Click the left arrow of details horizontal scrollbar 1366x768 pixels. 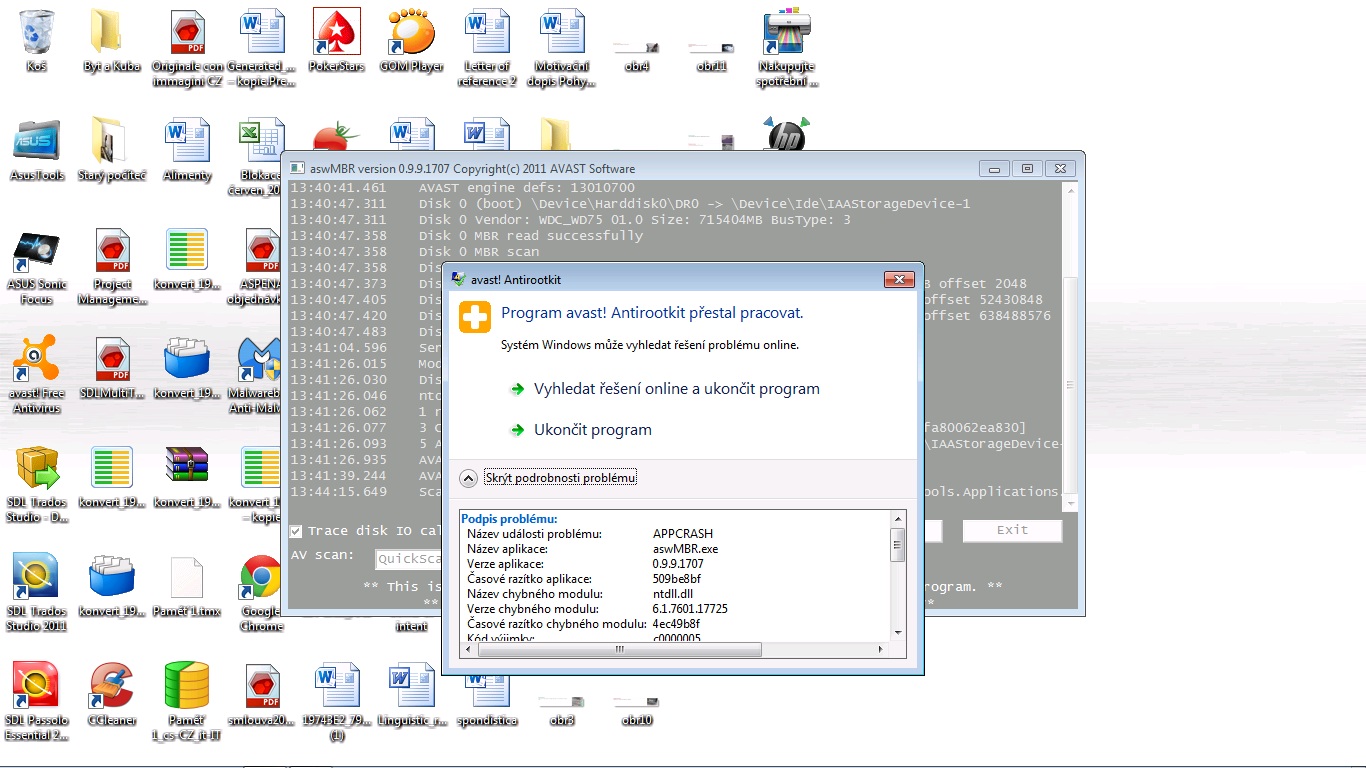(x=469, y=649)
